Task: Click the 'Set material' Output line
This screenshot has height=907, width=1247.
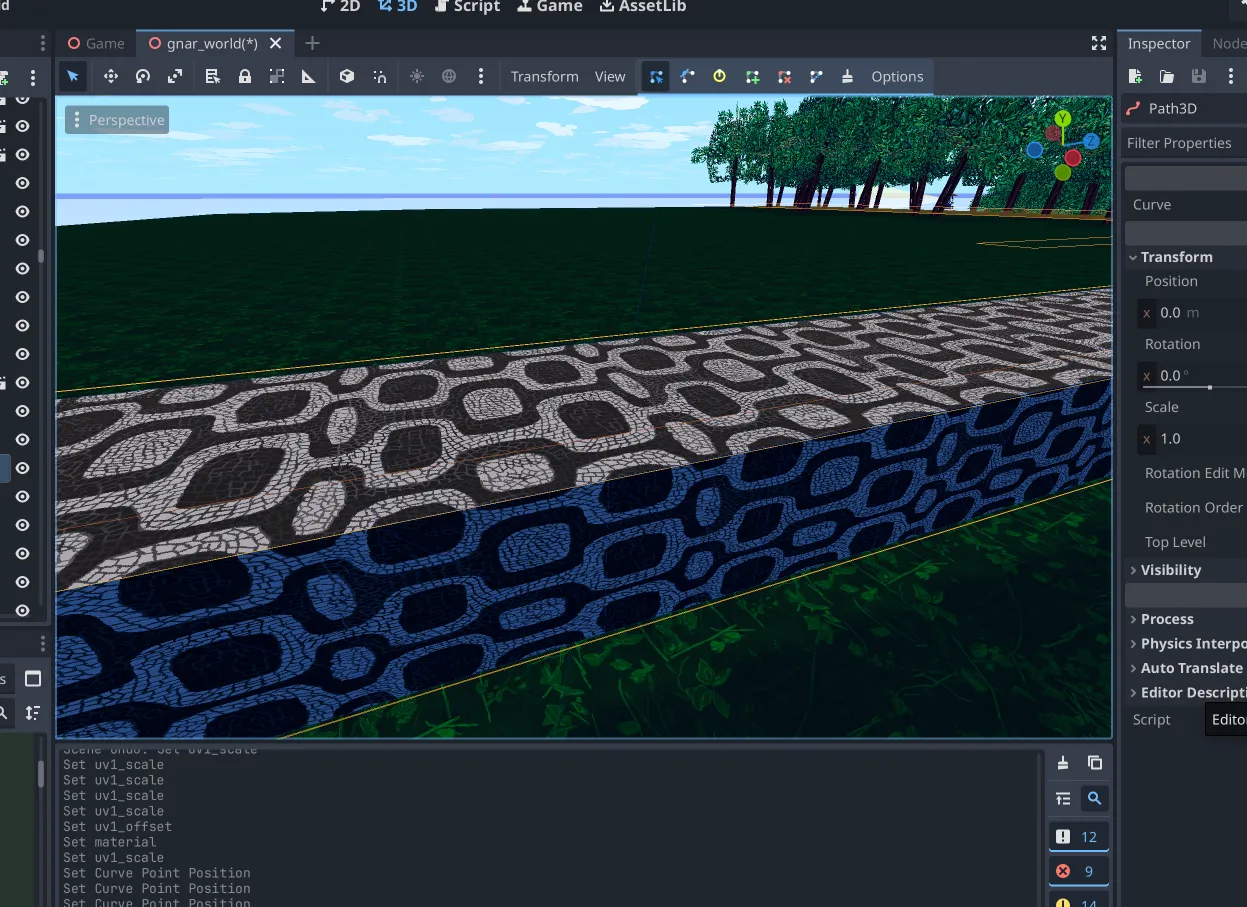Action: (109, 842)
